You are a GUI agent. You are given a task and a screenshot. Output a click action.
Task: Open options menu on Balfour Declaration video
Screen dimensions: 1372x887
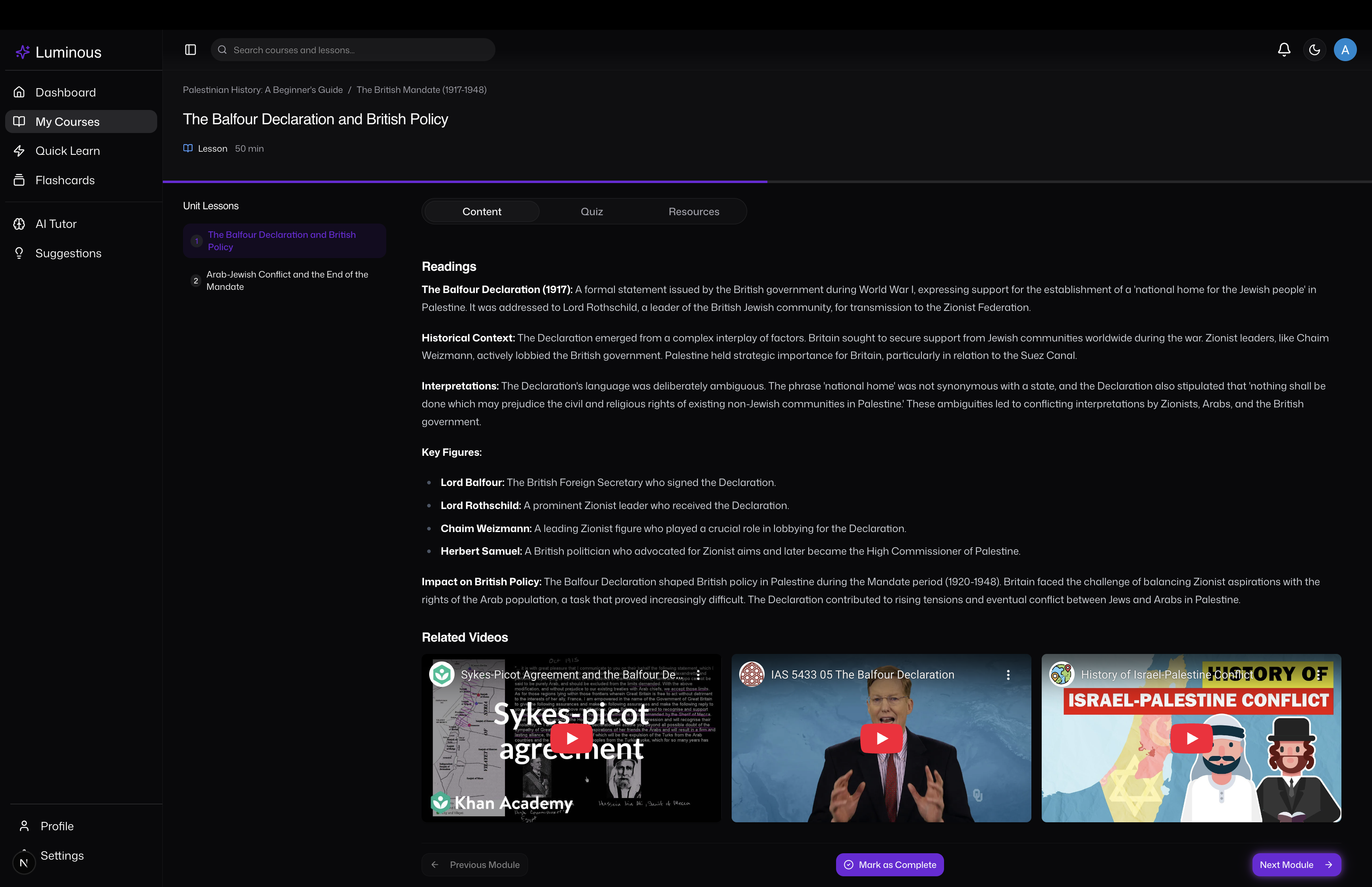(x=1008, y=675)
